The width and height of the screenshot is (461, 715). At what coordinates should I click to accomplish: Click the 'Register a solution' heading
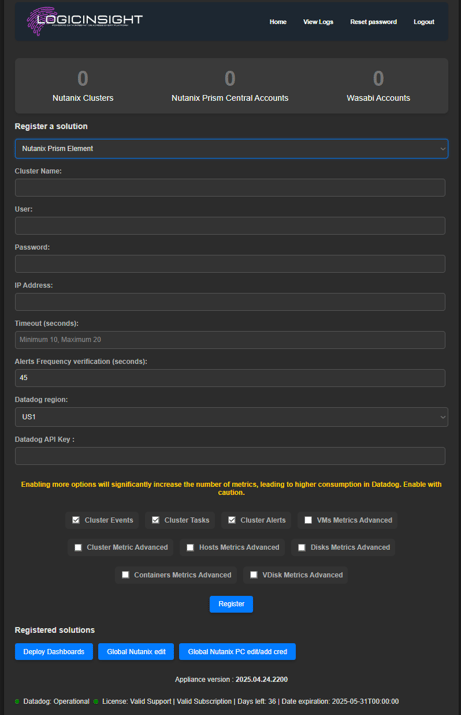(51, 126)
